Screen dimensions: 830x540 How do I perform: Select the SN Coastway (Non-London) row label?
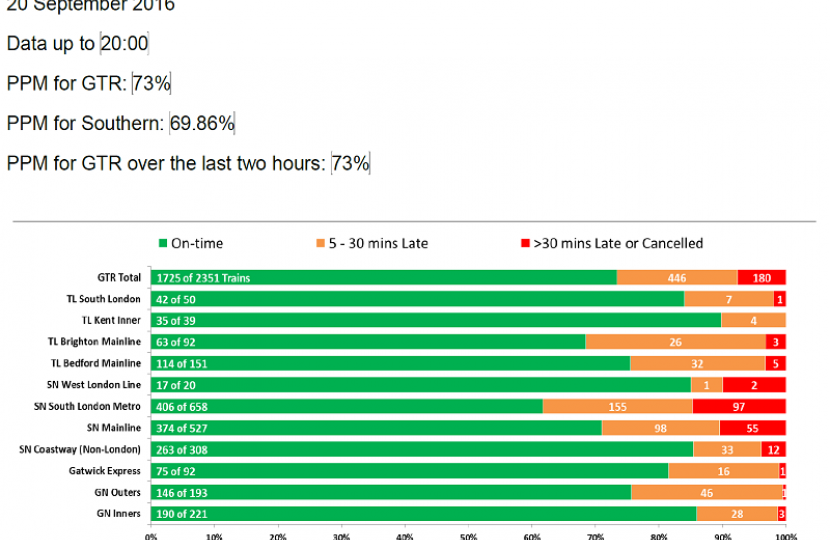tap(80, 449)
